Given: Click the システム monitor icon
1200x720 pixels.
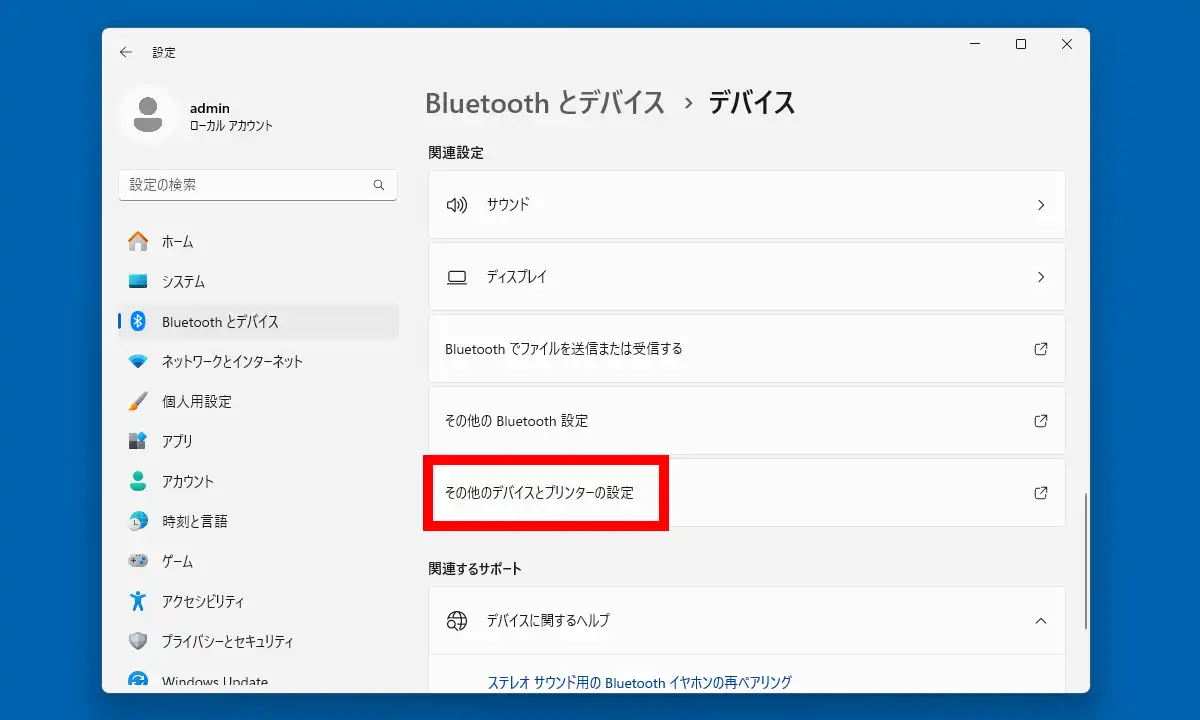Looking at the screenshot, I should click(x=138, y=281).
